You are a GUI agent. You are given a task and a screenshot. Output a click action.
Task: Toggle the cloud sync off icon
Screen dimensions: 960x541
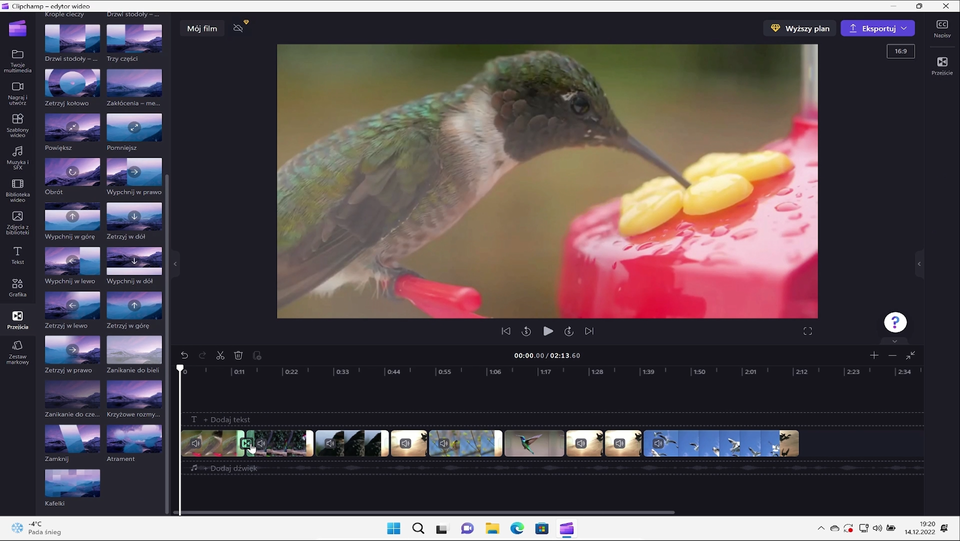[x=238, y=28]
